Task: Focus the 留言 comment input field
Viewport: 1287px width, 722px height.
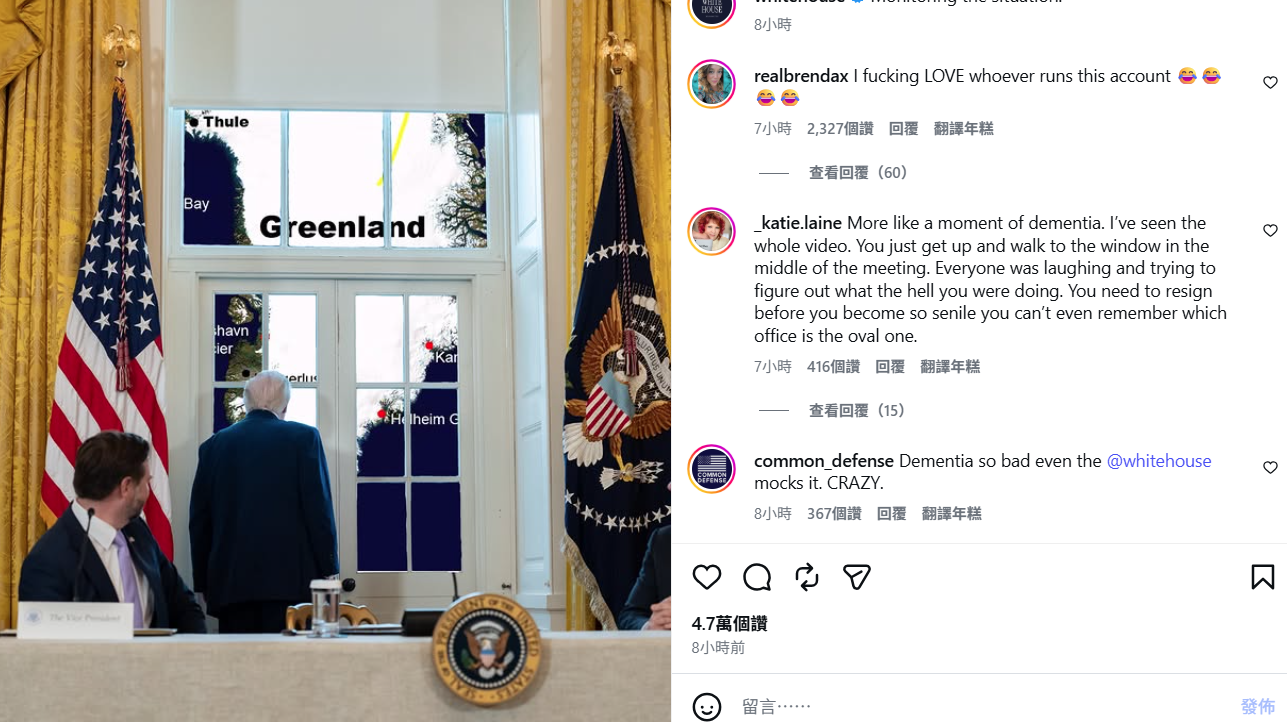Action: point(980,707)
